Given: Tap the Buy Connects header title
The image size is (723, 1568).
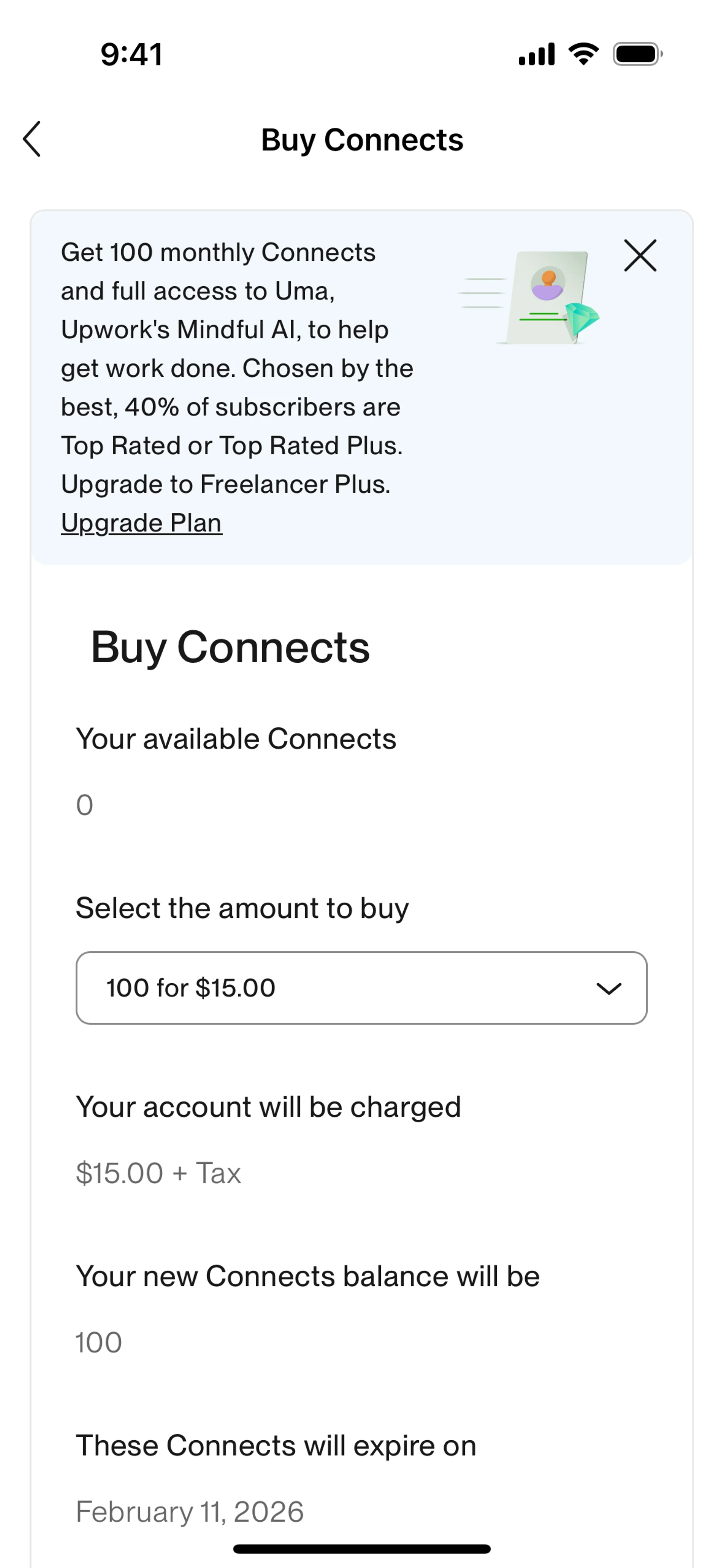Looking at the screenshot, I should (x=362, y=140).
